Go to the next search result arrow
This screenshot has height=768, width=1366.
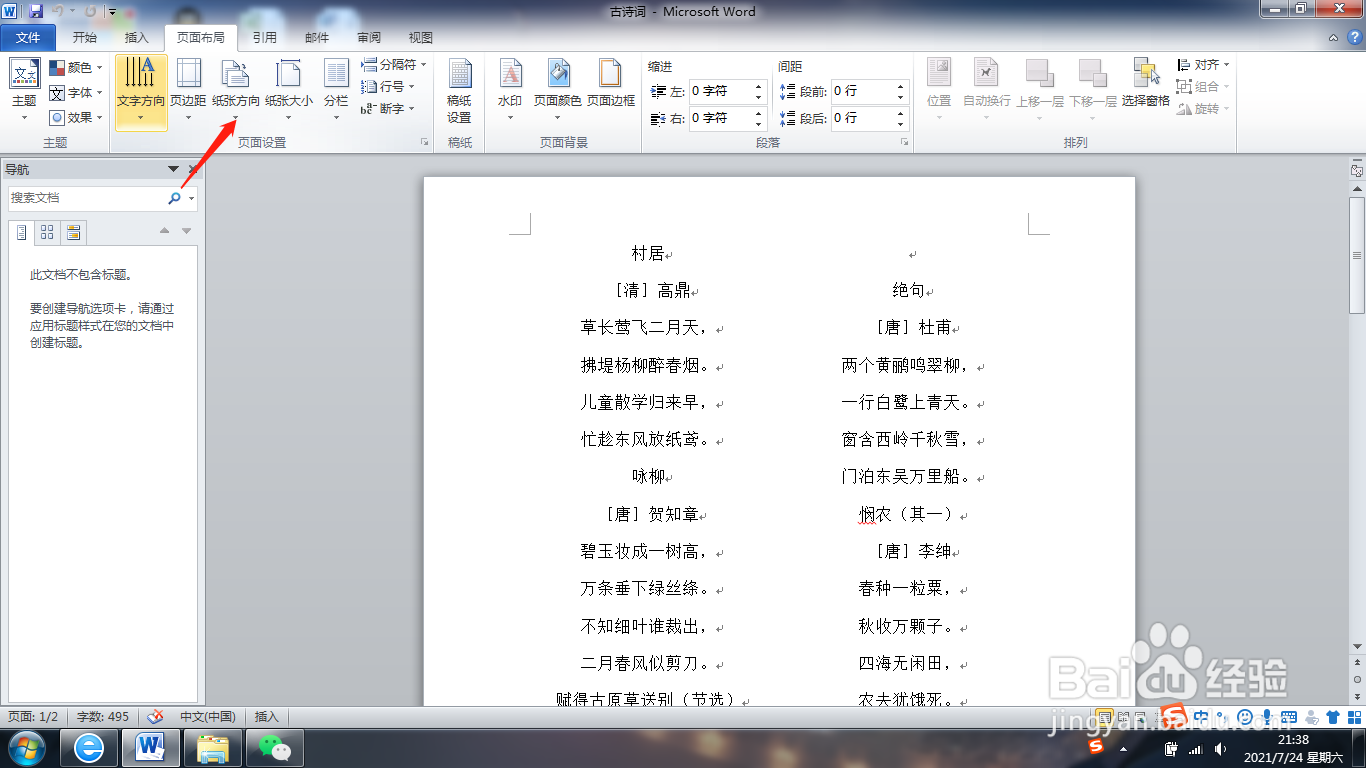pyautogui.click(x=186, y=232)
